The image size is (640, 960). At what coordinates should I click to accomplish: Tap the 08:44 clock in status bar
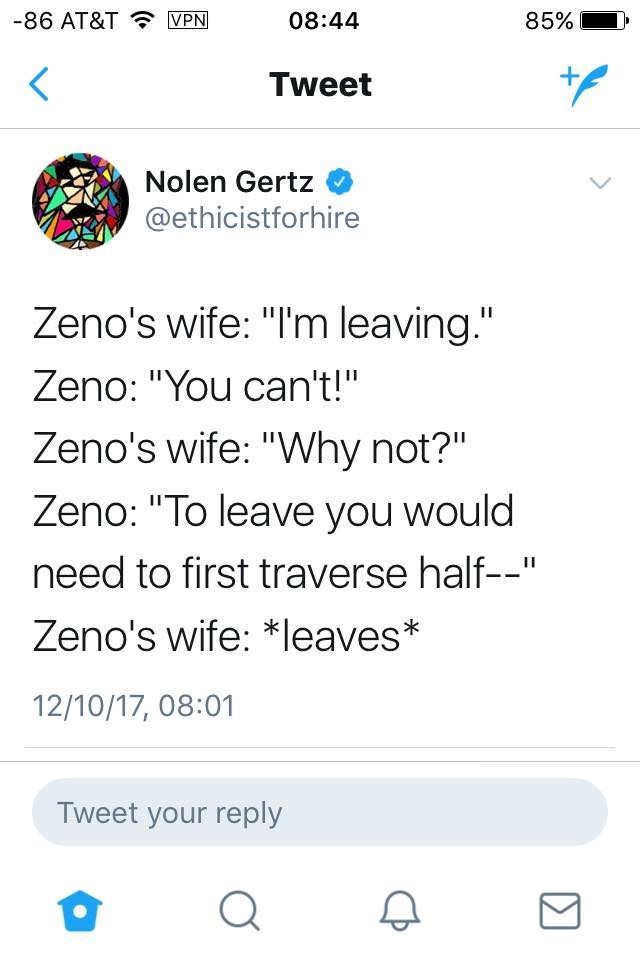322,20
